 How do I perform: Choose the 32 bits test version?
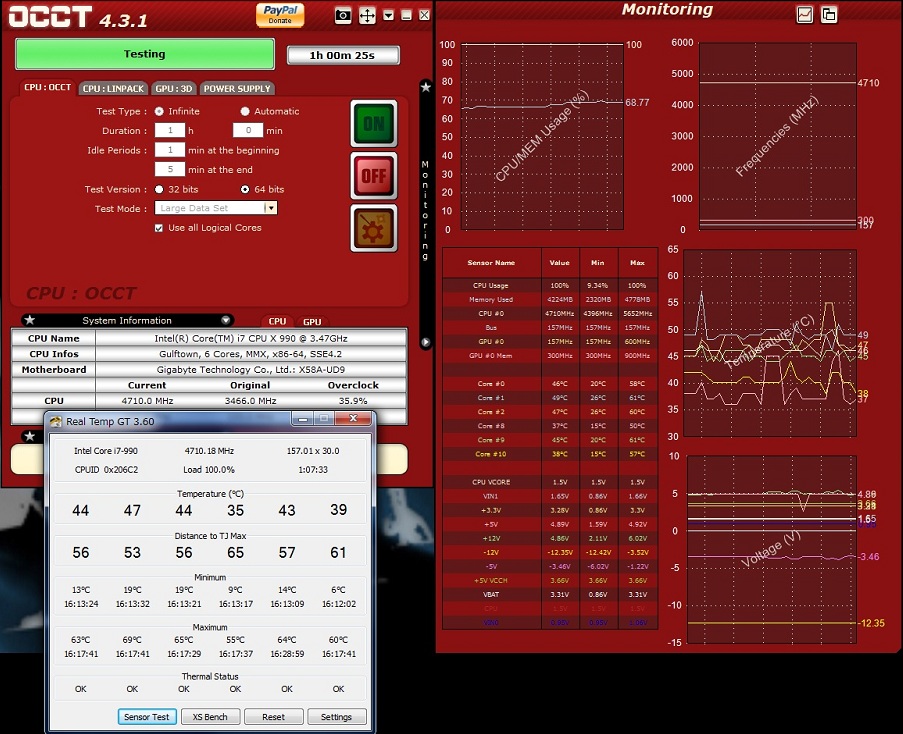[x=159, y=189]
